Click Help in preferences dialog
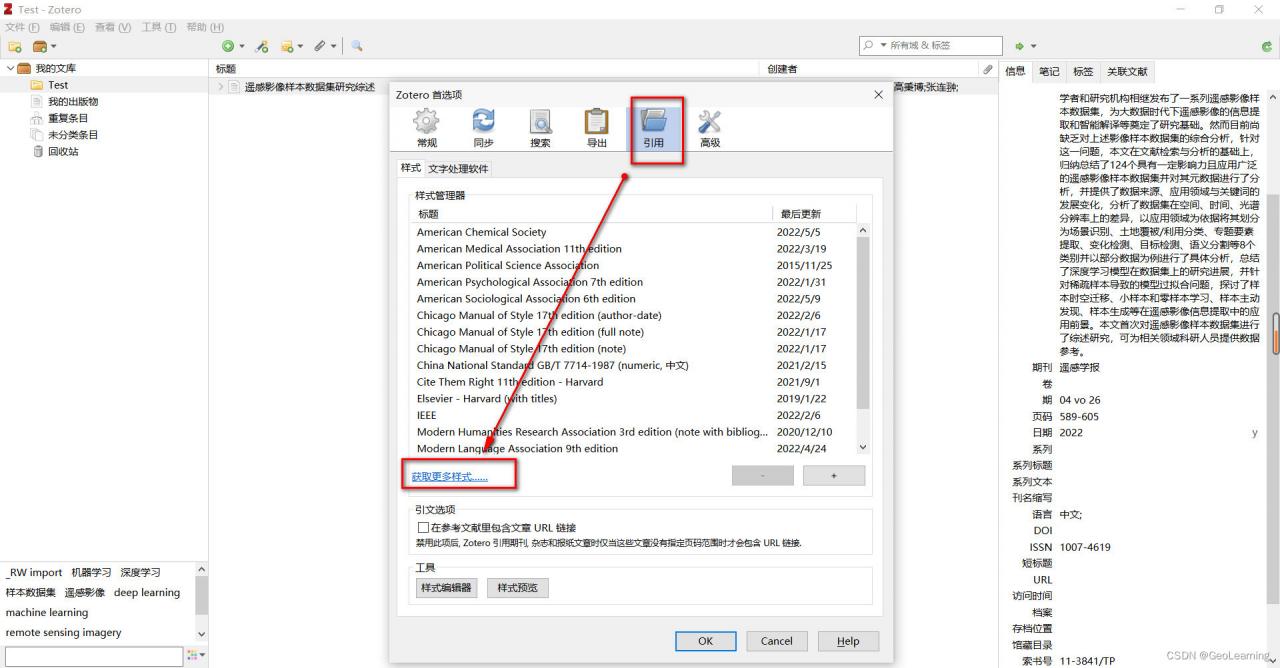This screenshot has width=1280, height=668. (x=848, y=641)
